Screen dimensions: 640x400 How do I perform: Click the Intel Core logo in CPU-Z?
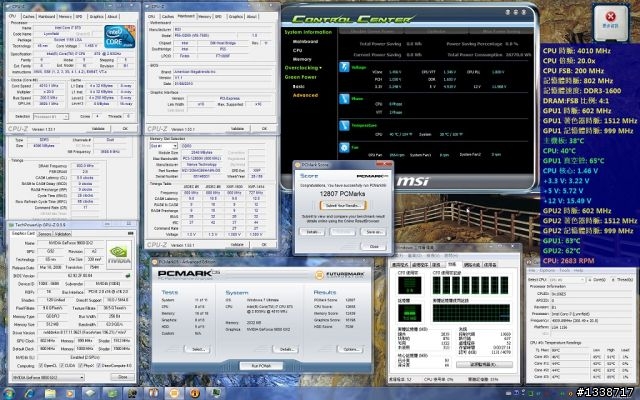119,37
